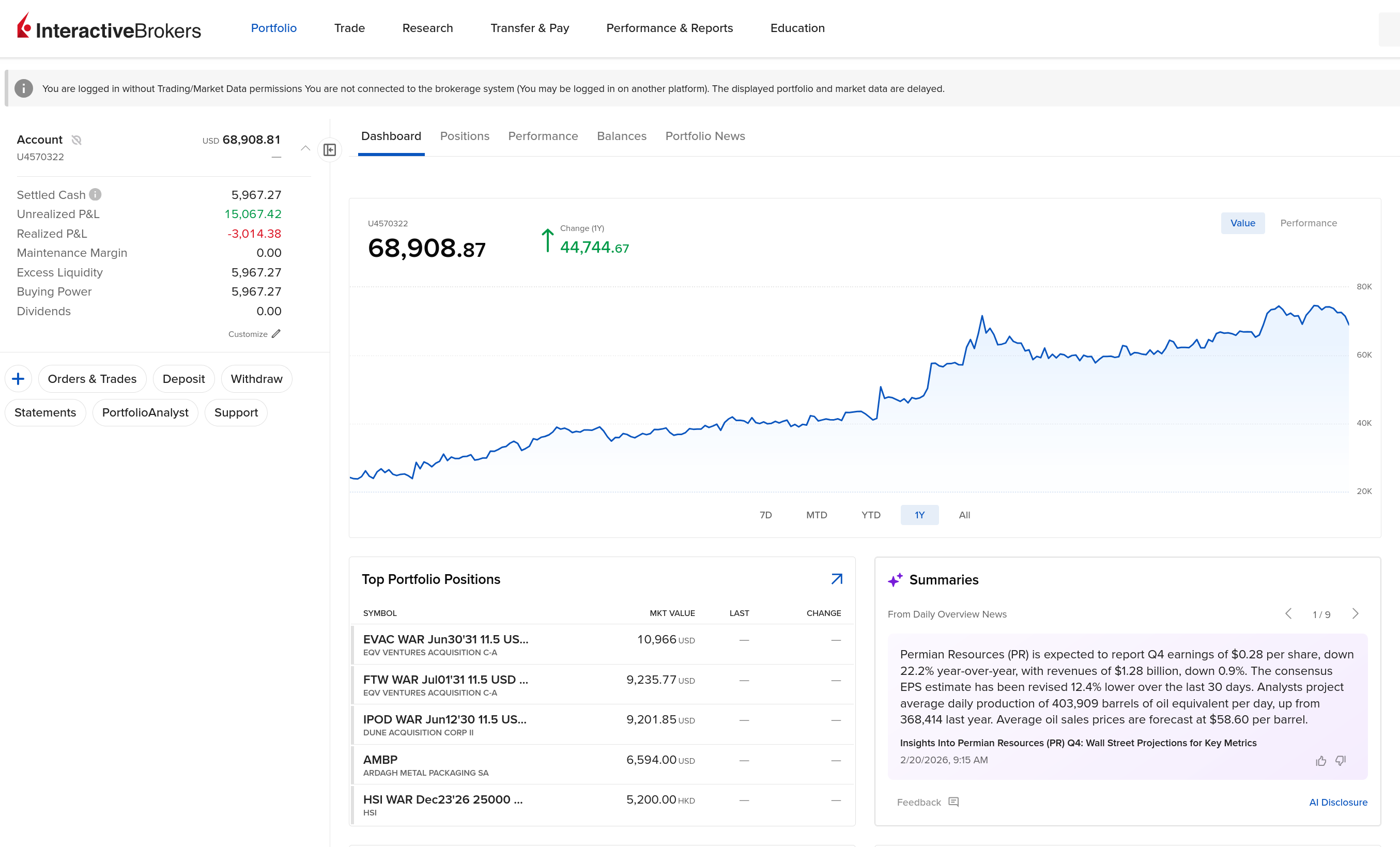This screenshot has width=1400, height=847.
Task: Click thumbs down on summary
Action: point(1341,761)
